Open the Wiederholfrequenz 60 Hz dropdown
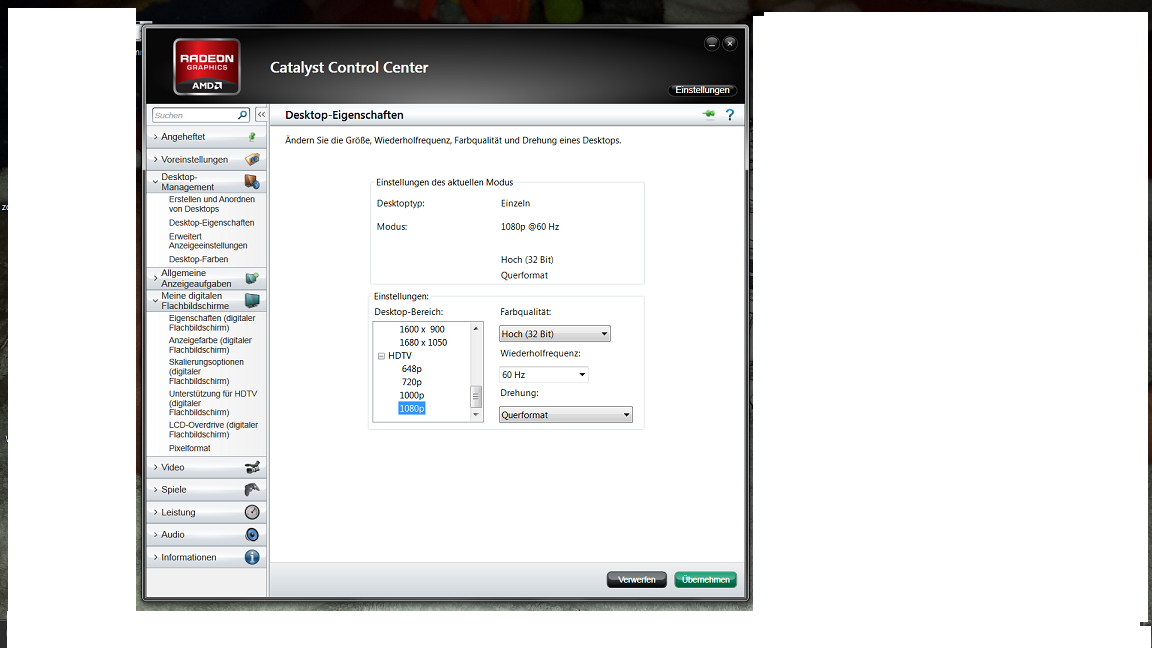Screen dimensions: 1152x648 coord(544,375)
